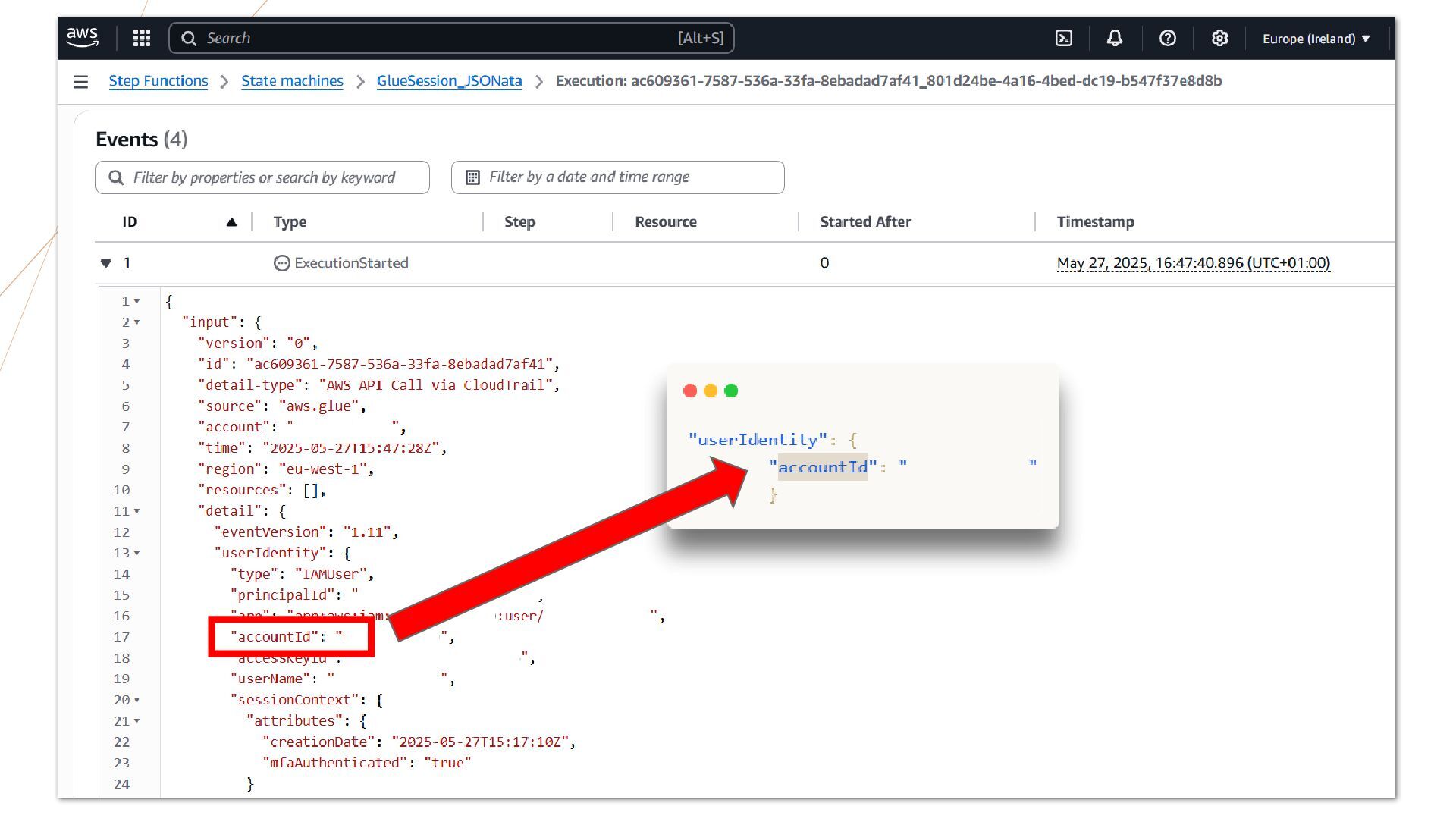Click the "region": "eu-west-1" line
The height and width of the screenshot is (819, 1456).
pyautogui.click(x=286, y=469)
